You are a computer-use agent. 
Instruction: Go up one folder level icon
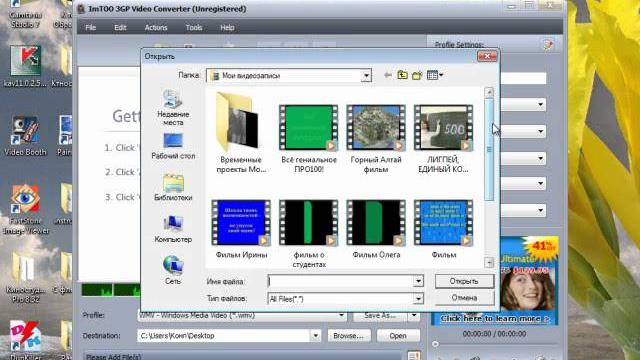point(402,76)
